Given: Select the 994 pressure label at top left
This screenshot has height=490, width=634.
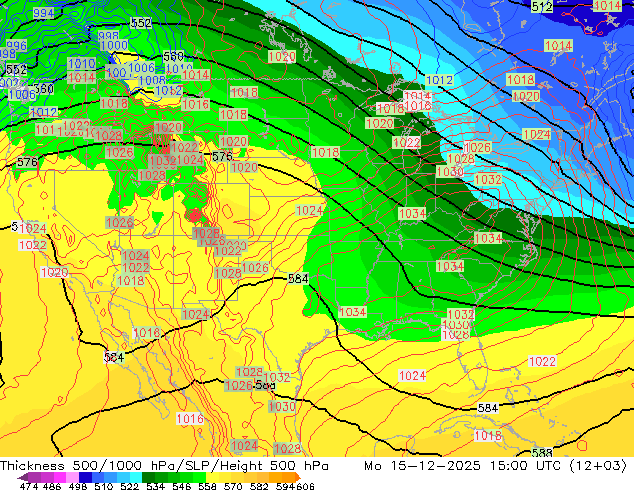Looking at the screenshot, I should 43,13.
